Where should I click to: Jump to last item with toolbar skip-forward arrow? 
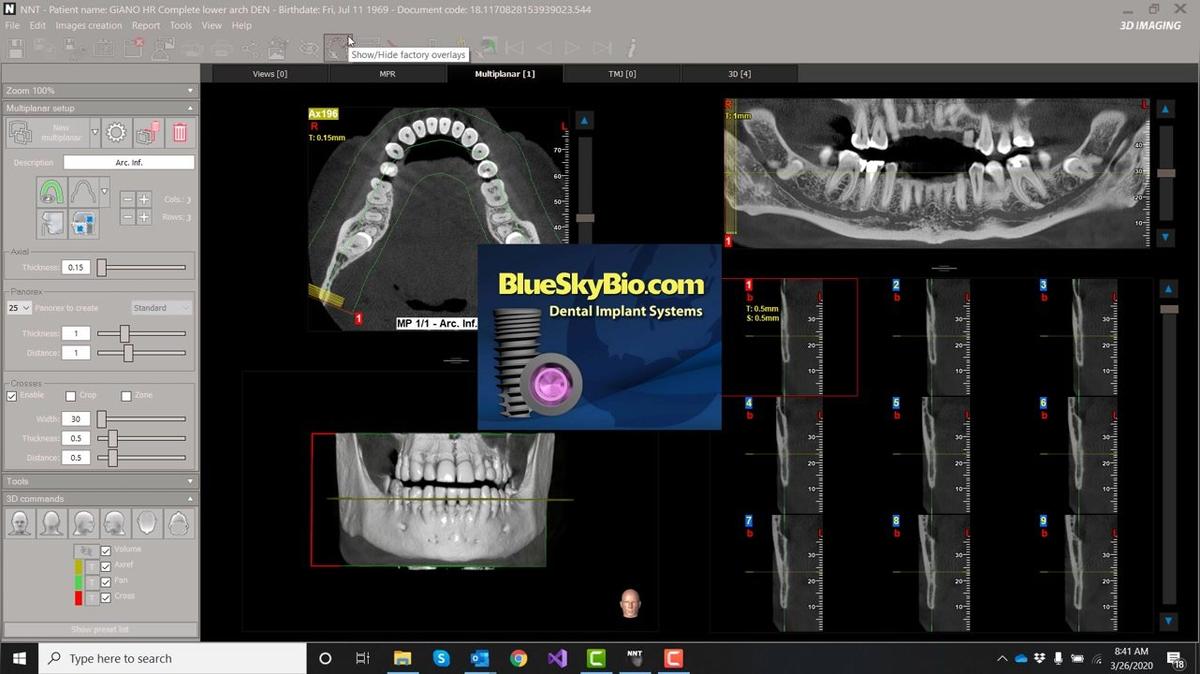point(602,47)
